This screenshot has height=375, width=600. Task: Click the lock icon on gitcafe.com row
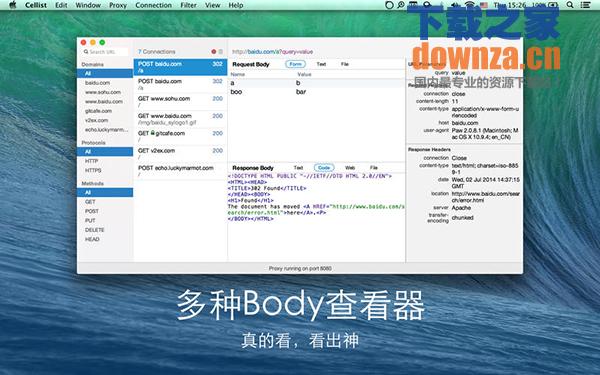pos(153,133)
